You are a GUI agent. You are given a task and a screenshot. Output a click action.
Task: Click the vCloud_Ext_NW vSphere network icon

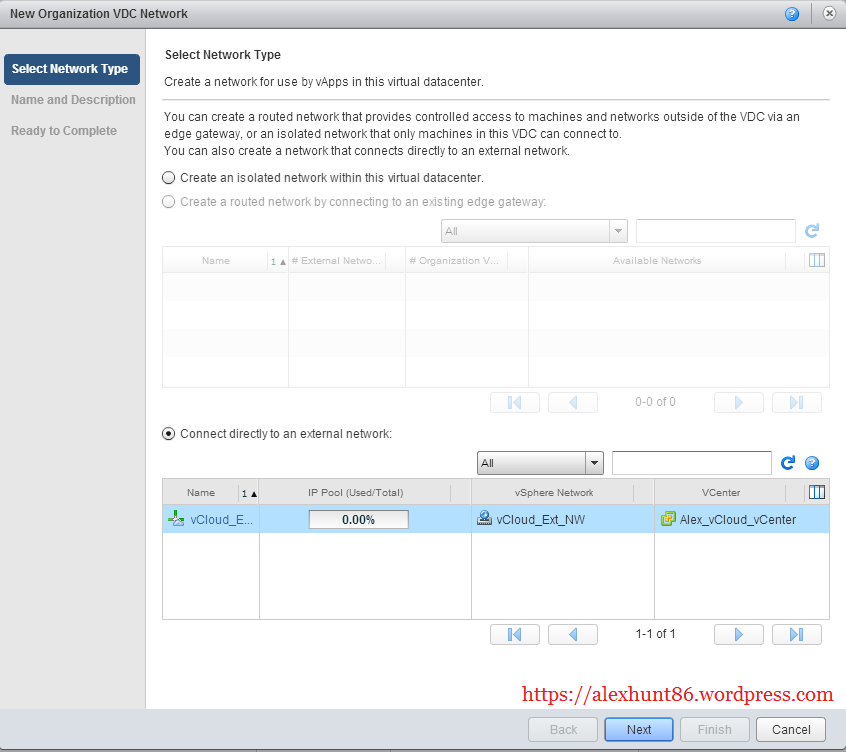pyautogui.click(x=484, y=519)
